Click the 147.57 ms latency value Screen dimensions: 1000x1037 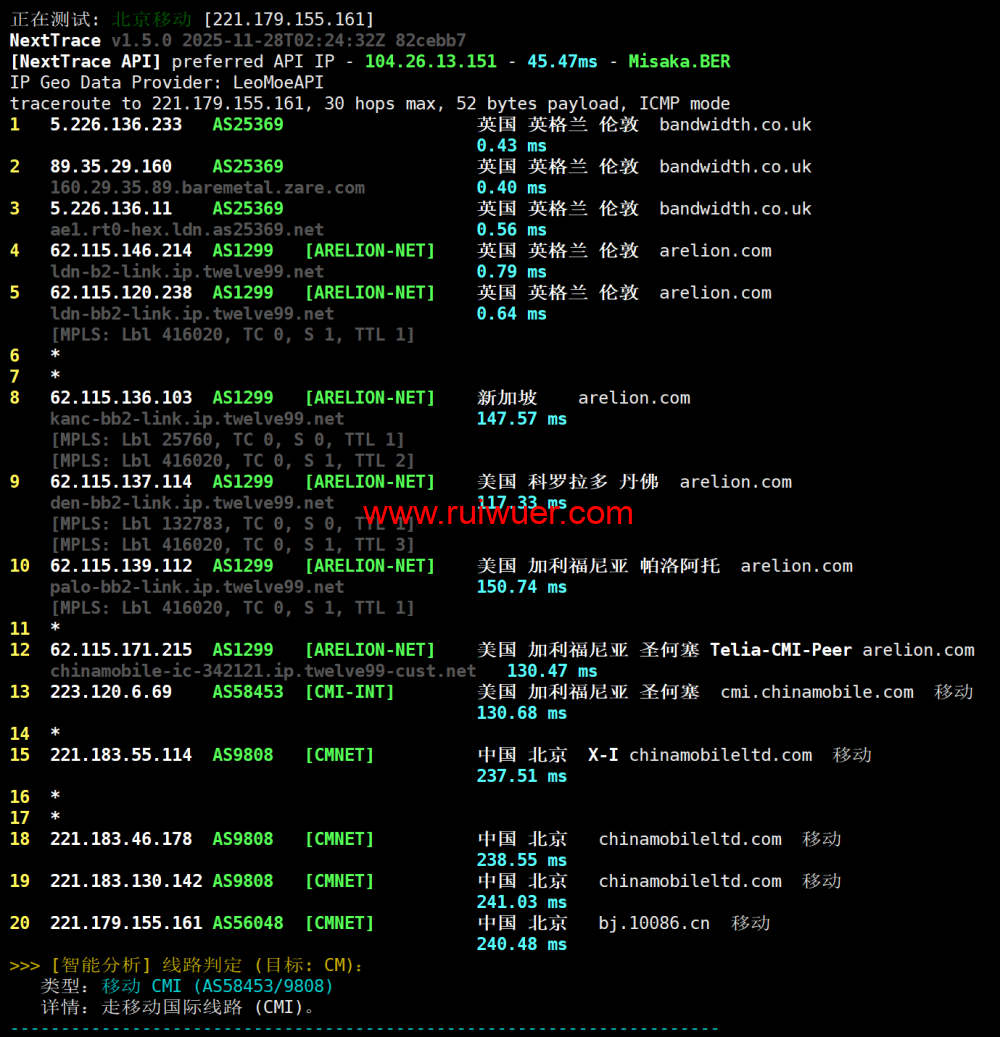[x=521, y=419]
